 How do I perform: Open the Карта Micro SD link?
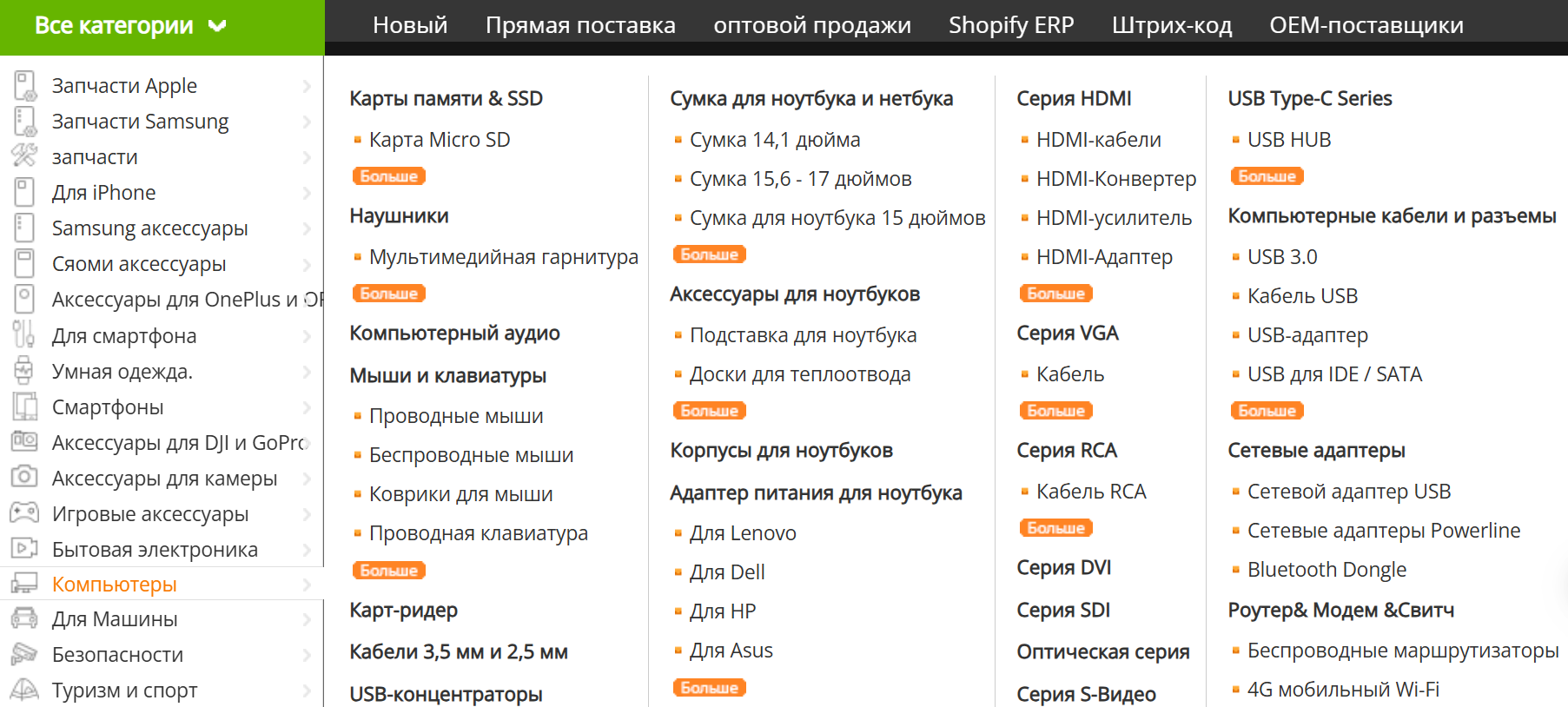click(x=440, y=140)
